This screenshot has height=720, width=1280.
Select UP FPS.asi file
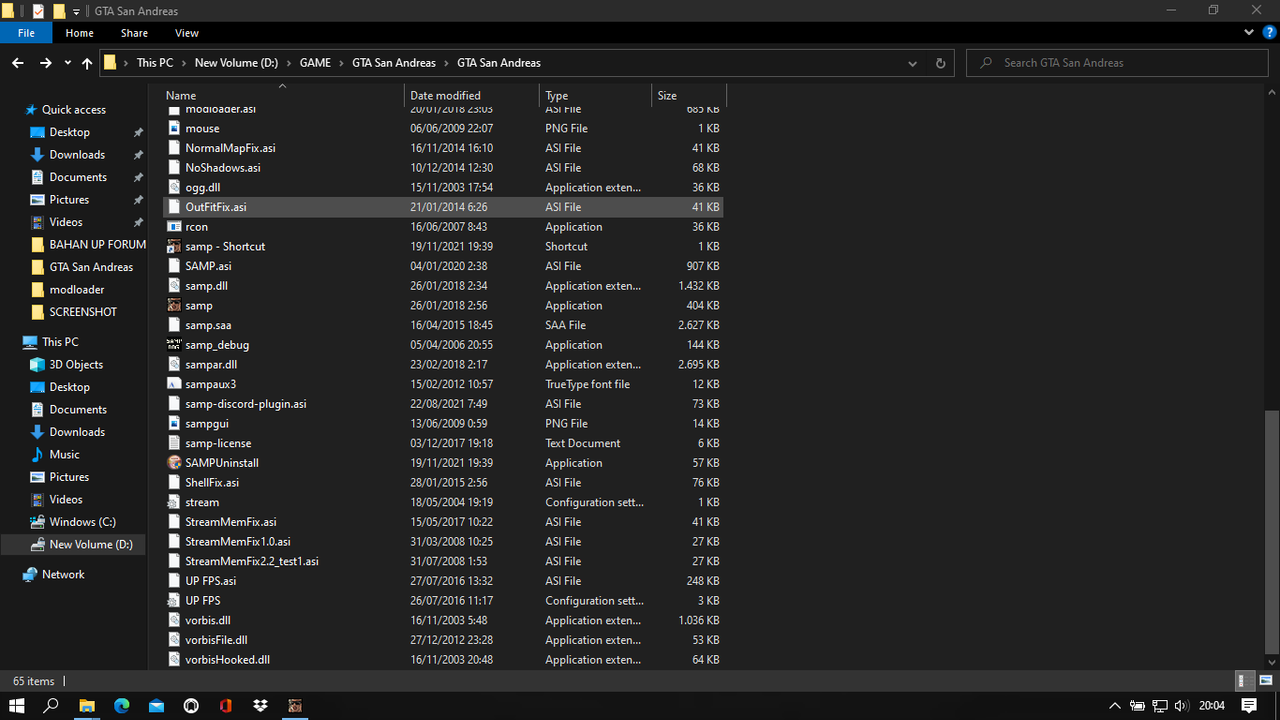442,581
